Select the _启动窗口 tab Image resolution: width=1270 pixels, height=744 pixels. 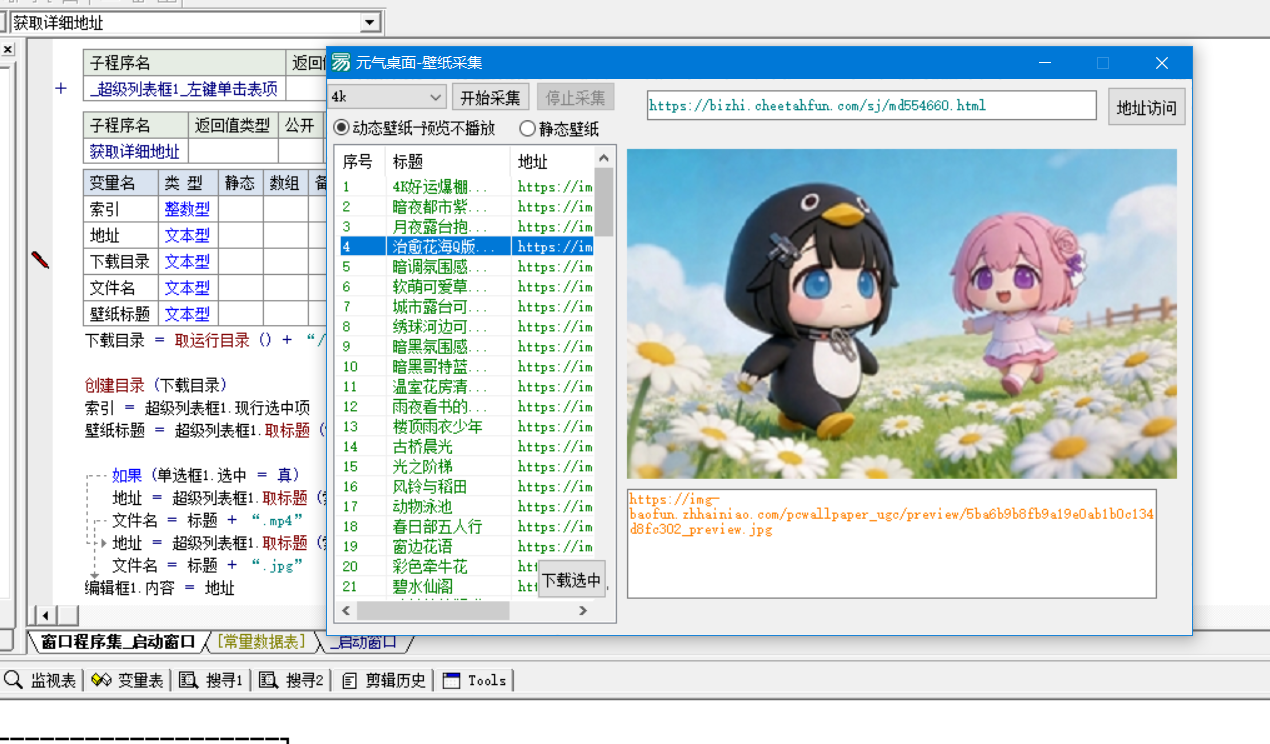[x=366, y=642]
